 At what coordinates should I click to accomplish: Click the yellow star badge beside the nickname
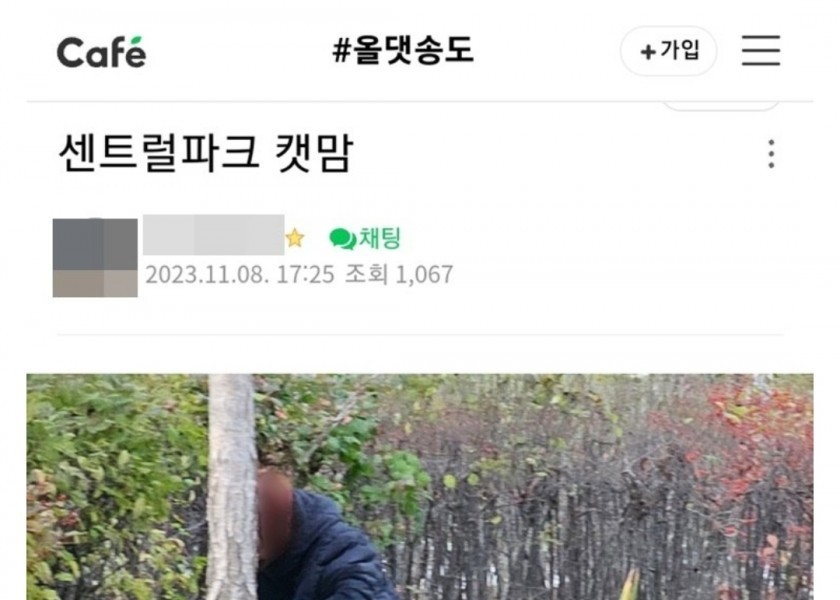(x=295, y=238)
